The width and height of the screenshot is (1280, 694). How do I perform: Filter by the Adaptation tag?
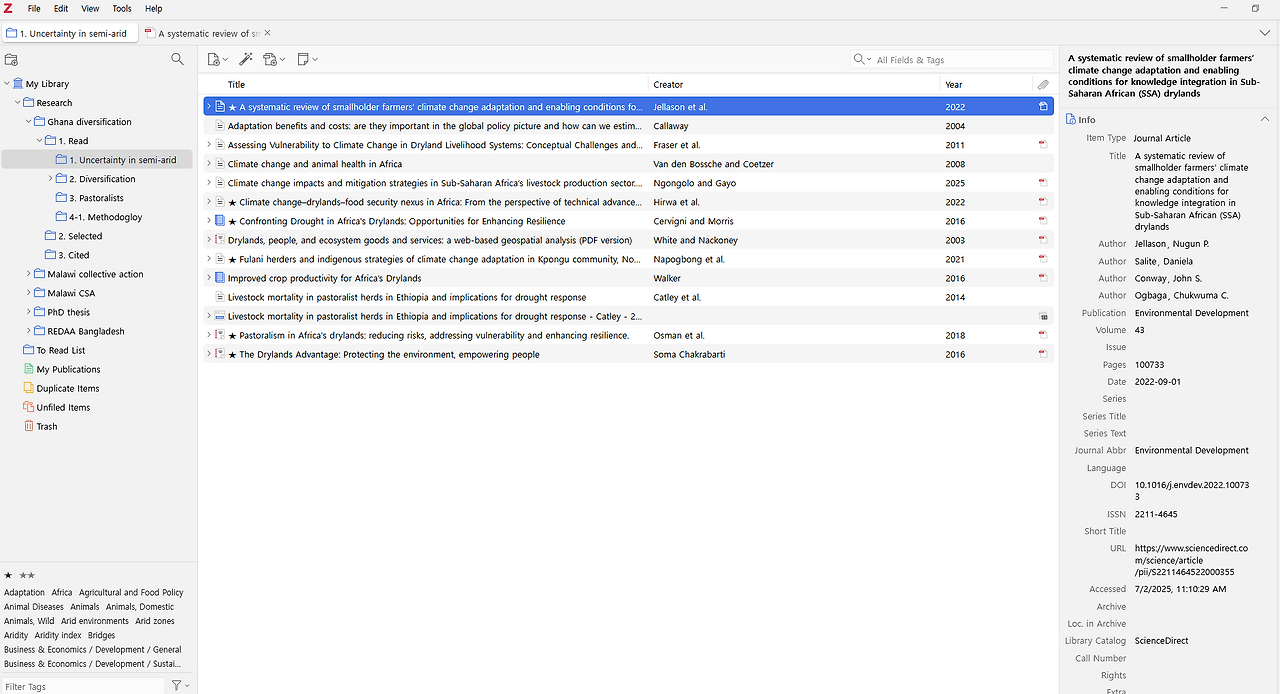point(24,593)
